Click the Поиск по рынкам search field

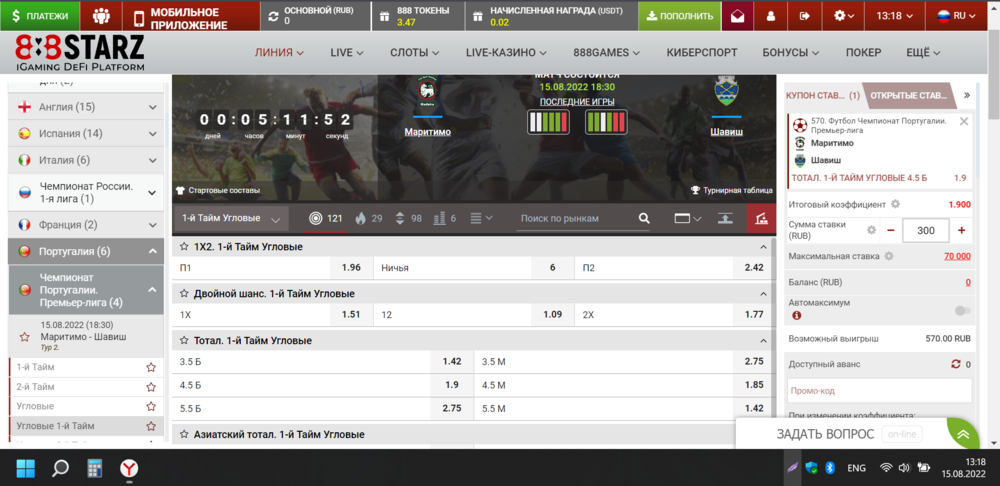(x=577, y=219)
